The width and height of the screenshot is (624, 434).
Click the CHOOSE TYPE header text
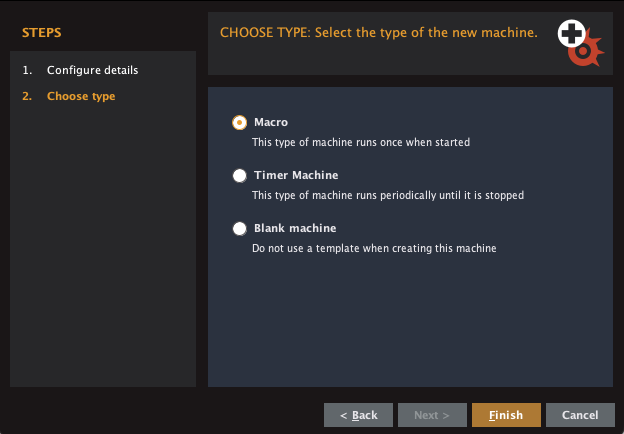(379, 33)
